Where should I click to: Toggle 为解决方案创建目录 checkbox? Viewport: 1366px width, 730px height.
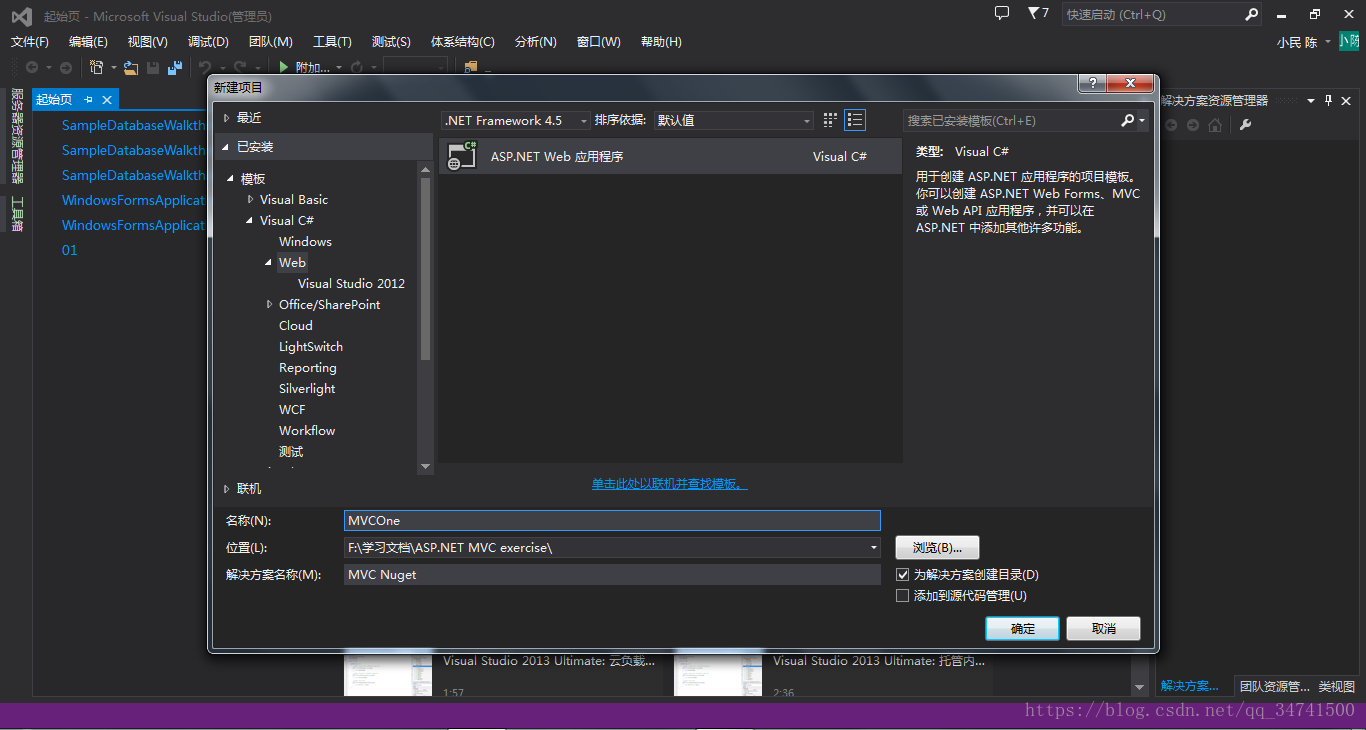pyautogui.click(x=903, y=575)
